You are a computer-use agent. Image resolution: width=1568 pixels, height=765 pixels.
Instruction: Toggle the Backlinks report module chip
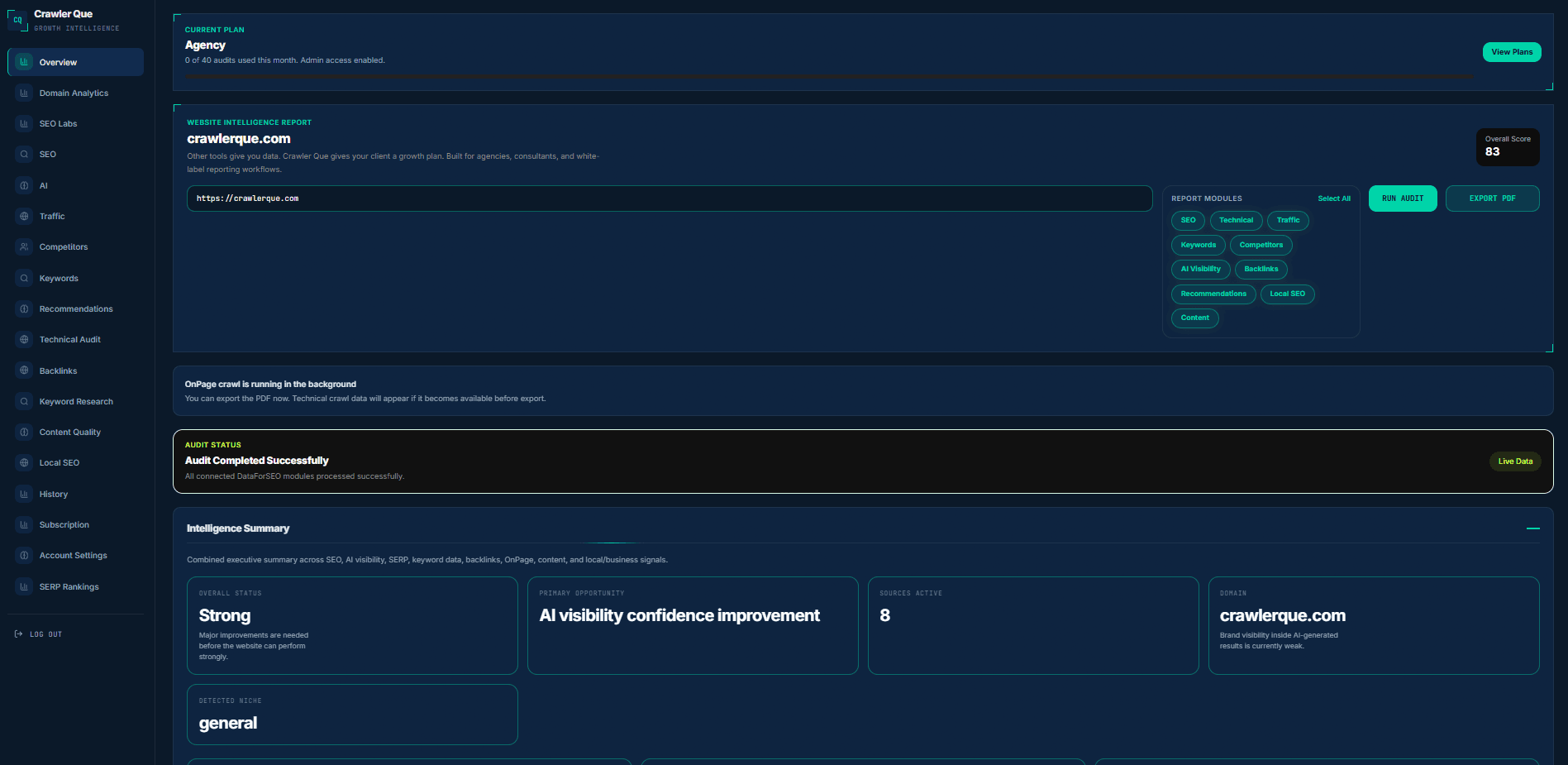[1261, 269]
